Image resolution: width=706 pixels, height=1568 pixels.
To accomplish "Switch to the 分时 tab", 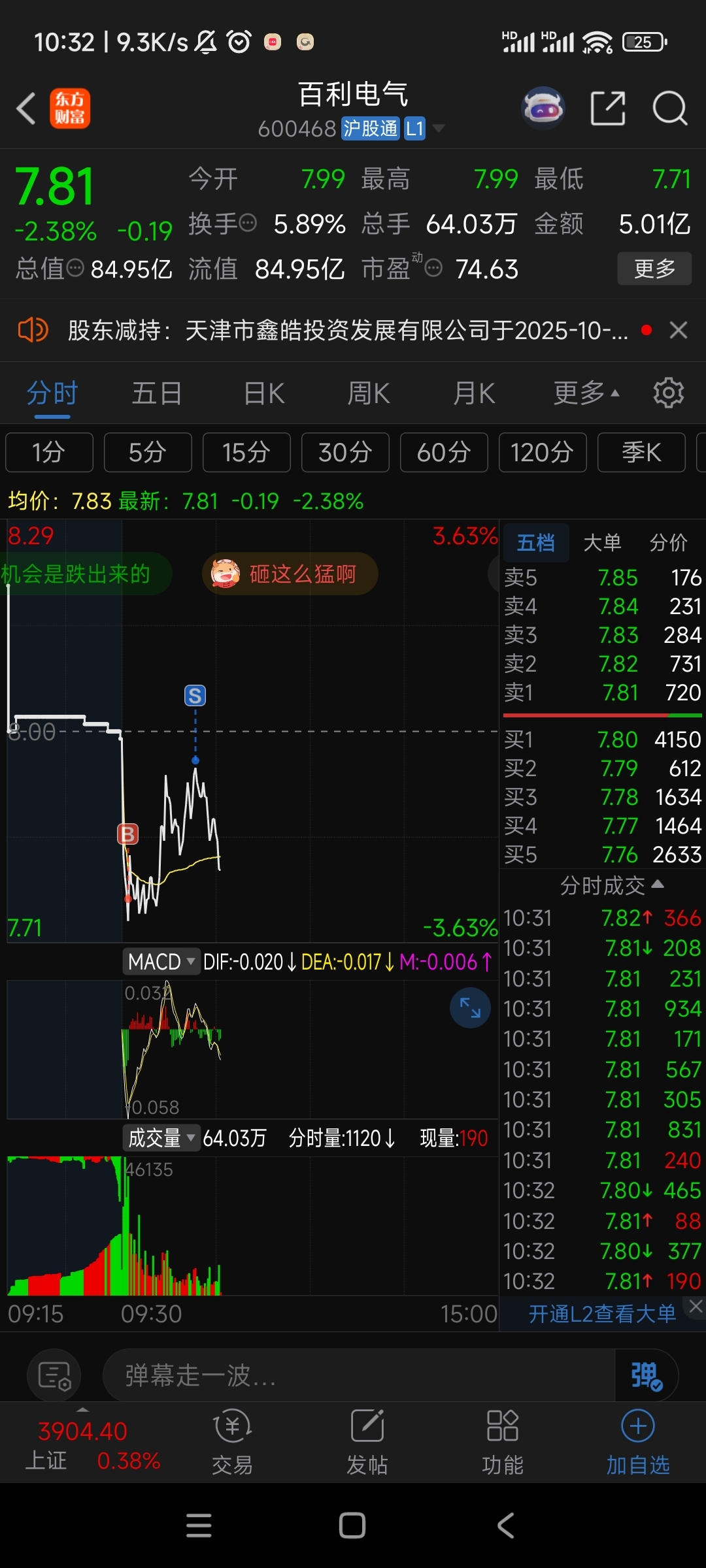I will click(52, 393).
